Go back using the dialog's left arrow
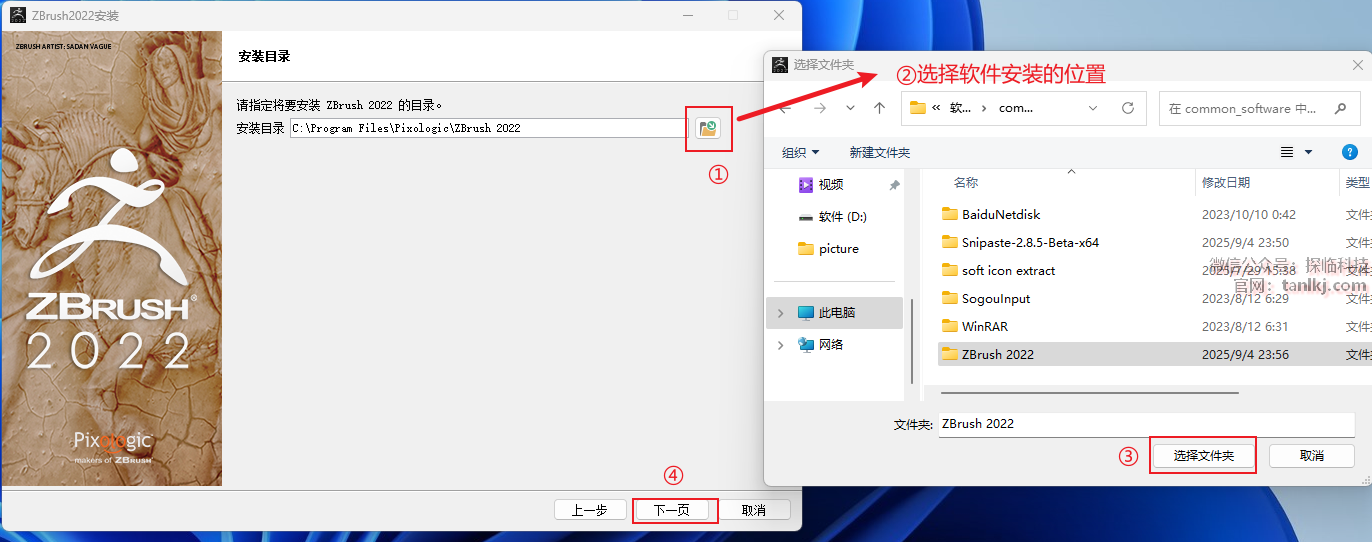This screenshot has height=542, width=1372. point(786,108)
